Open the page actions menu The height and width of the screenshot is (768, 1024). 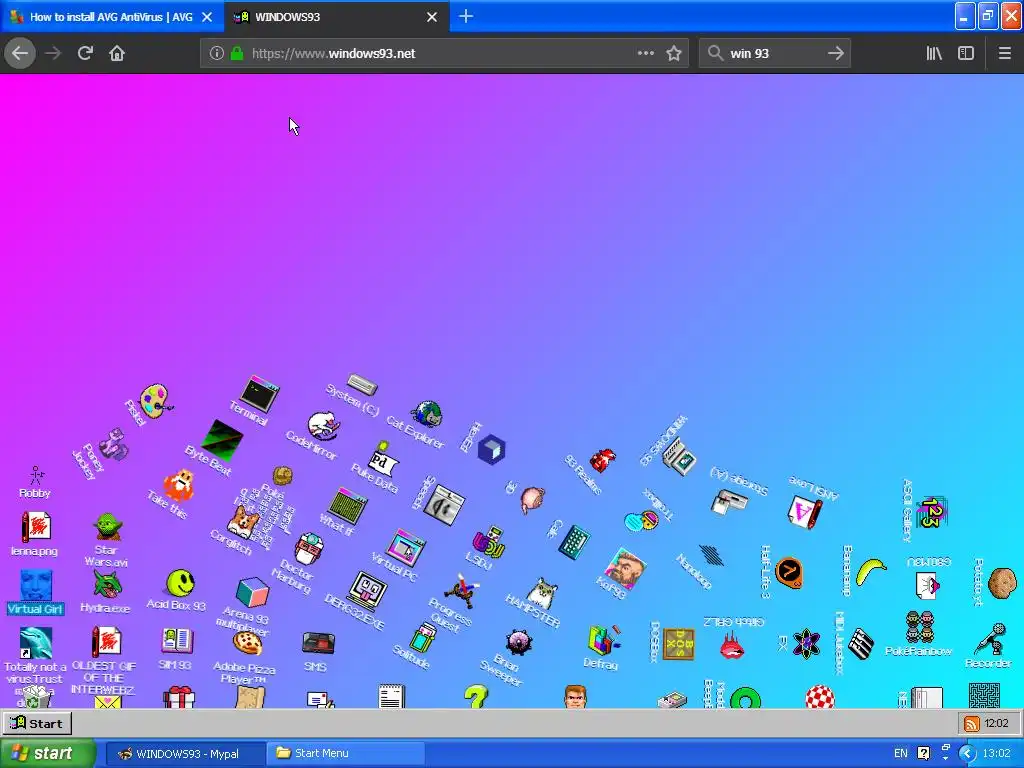645,53
